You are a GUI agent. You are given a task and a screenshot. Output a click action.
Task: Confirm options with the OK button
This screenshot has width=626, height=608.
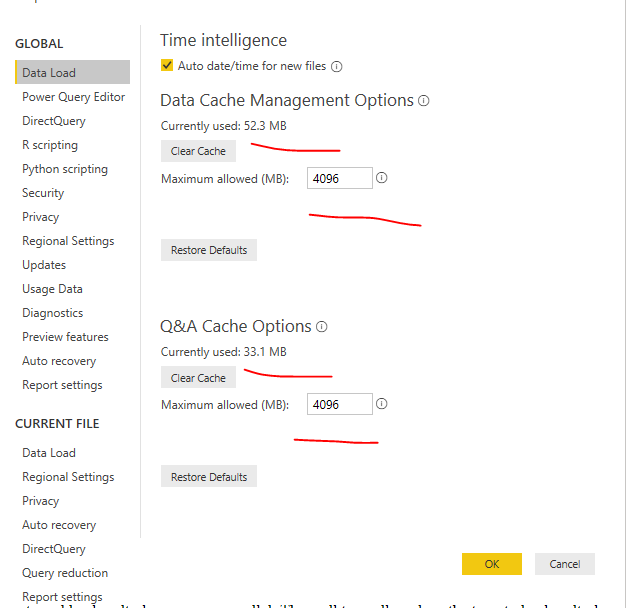[492, 564]
